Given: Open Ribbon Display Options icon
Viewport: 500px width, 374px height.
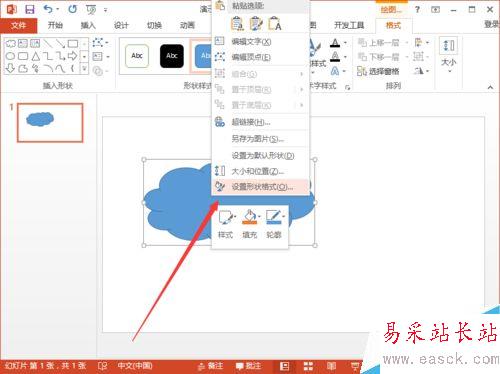Looking at the screenshot, I should click(x=436, y=10).
